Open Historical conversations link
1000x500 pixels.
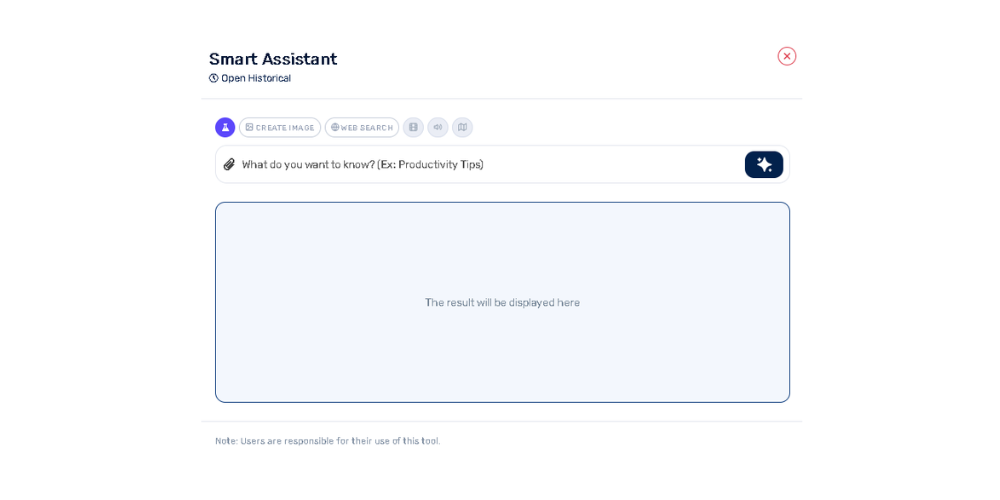click(x=255, y=78)
